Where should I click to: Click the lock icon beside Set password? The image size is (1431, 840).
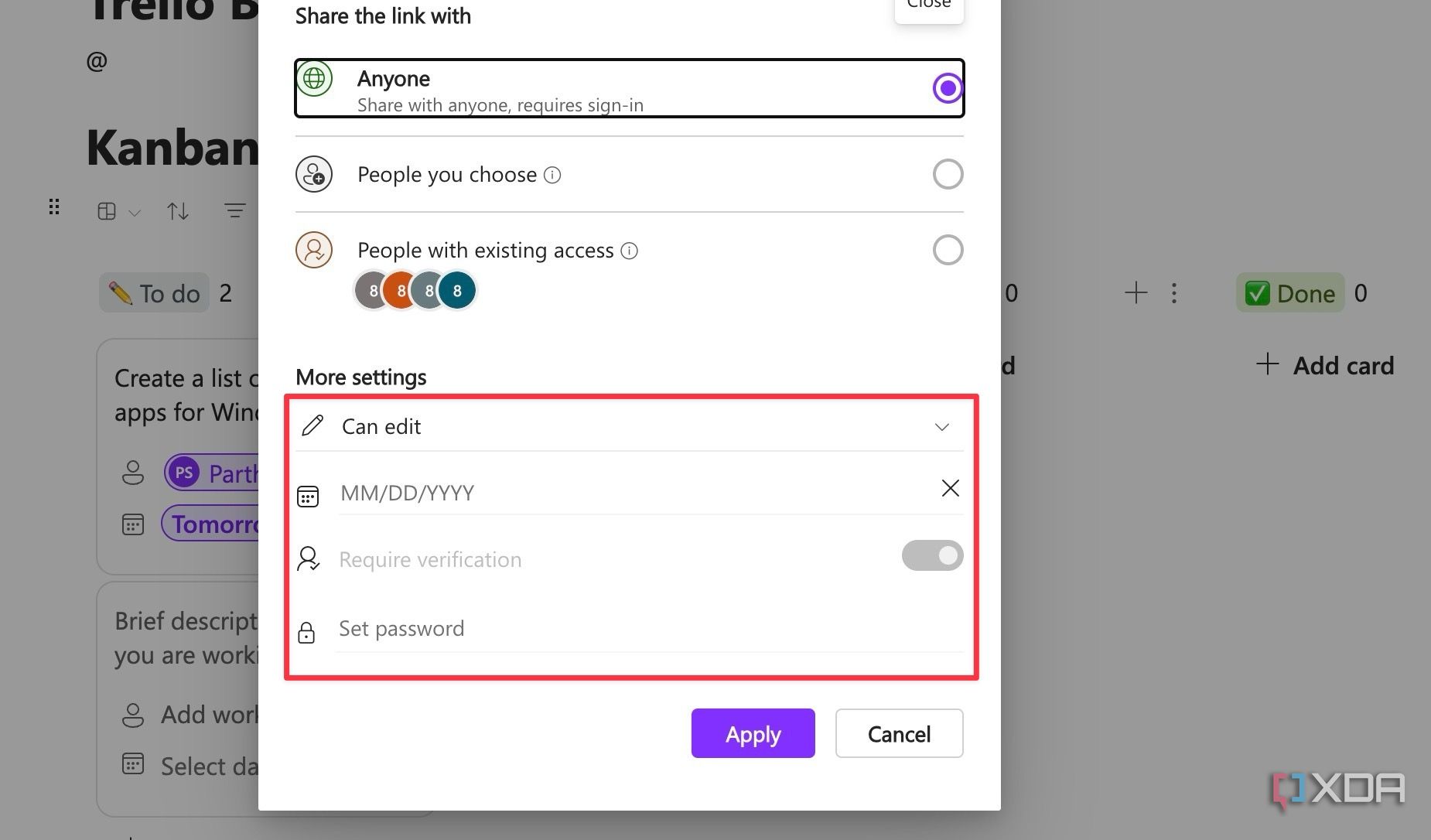(307, 632)
